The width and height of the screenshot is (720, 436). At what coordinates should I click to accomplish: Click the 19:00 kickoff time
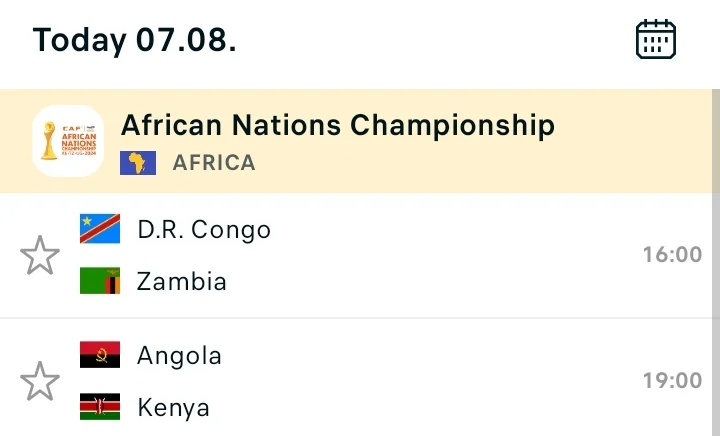click(672, 380)
